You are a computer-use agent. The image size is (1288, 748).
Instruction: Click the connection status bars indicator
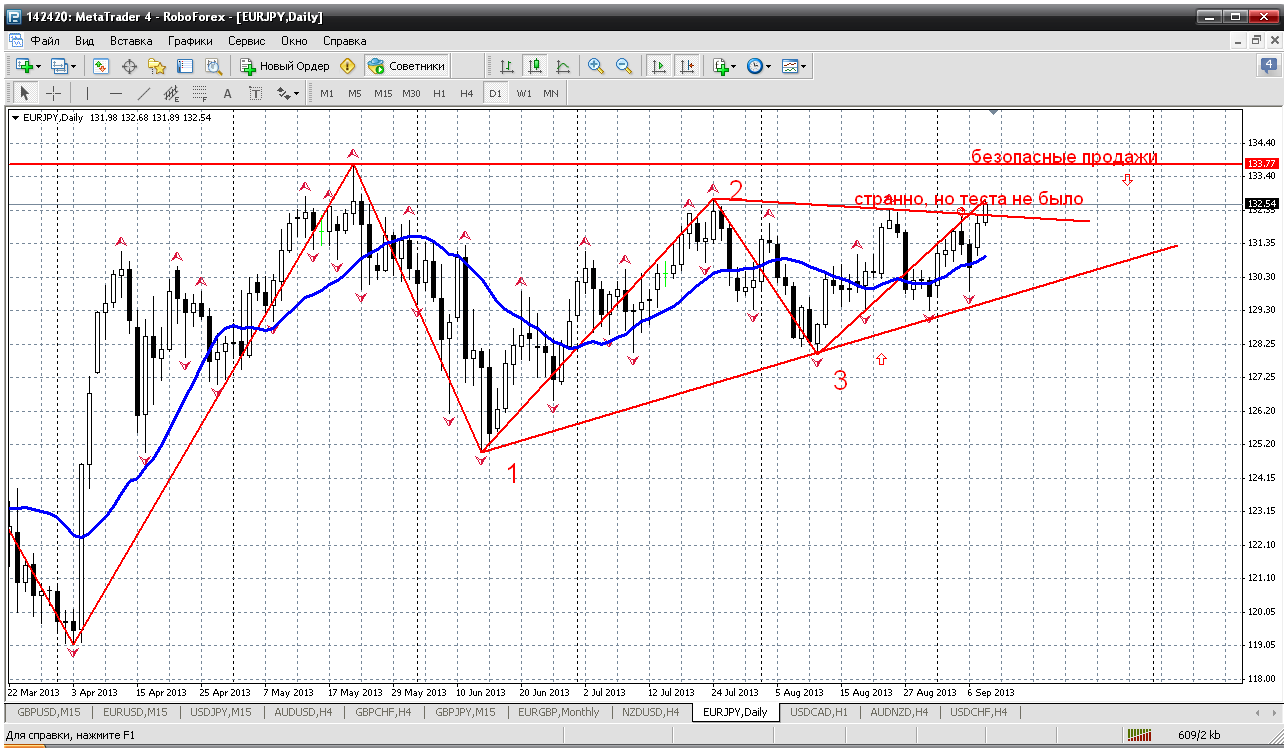[x=1139, y=735]
